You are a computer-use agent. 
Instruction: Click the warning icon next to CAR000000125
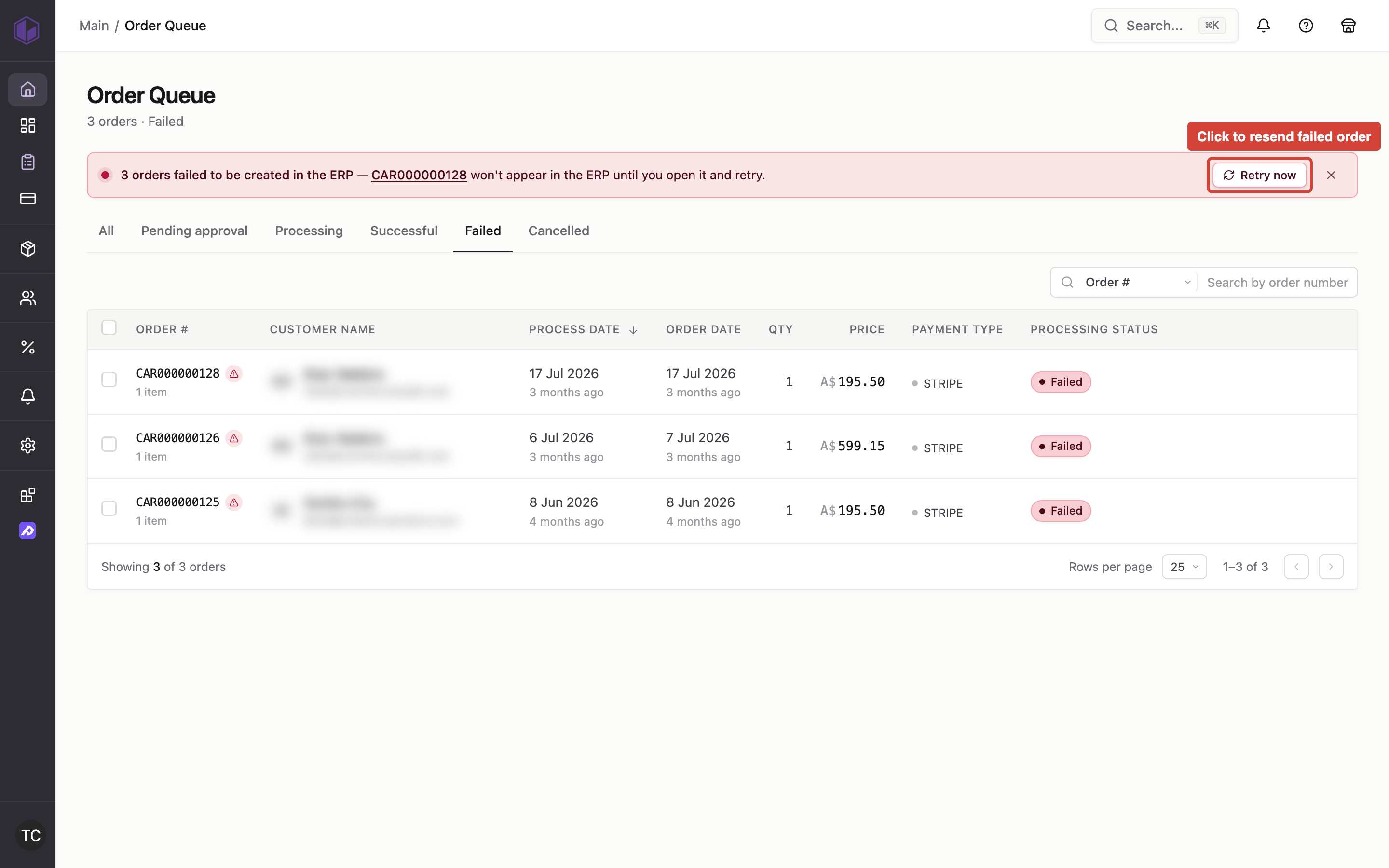pos(233,502)
